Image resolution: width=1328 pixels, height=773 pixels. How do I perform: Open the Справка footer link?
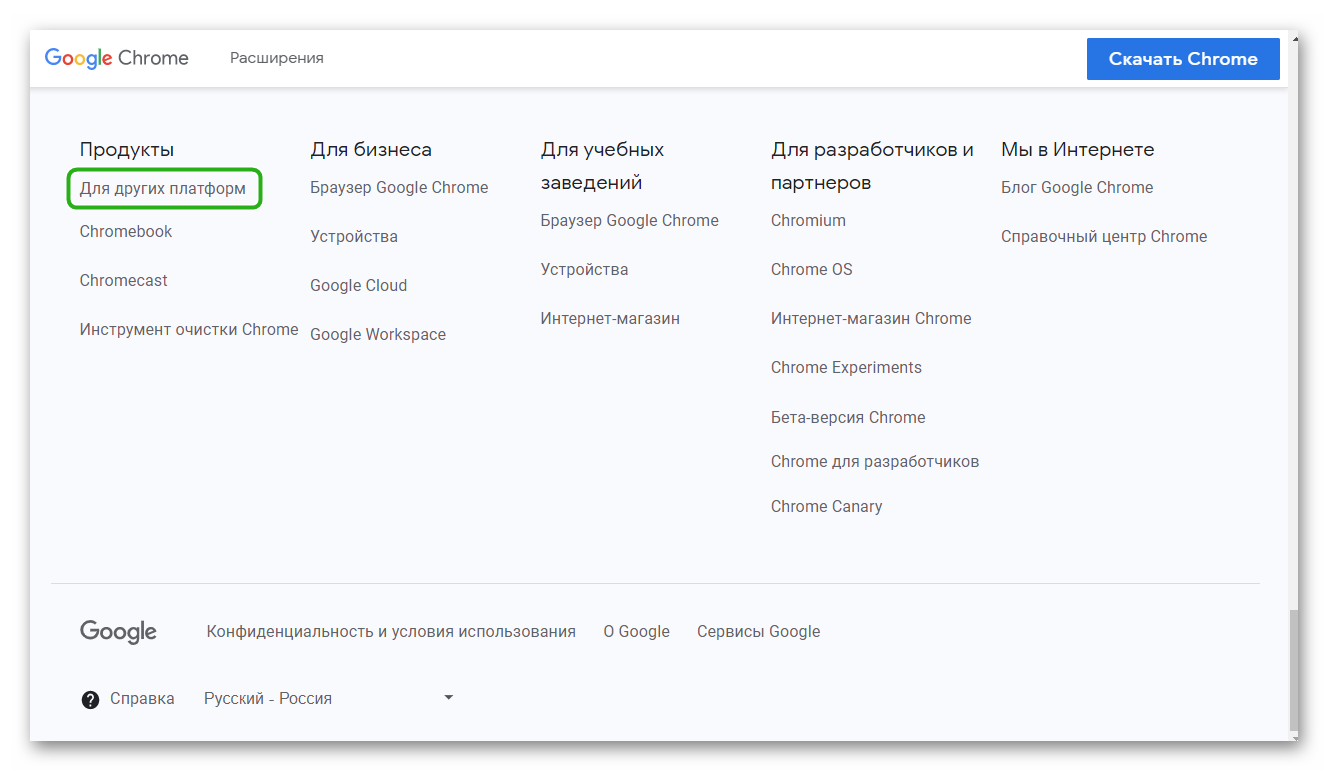click(142, 698)
